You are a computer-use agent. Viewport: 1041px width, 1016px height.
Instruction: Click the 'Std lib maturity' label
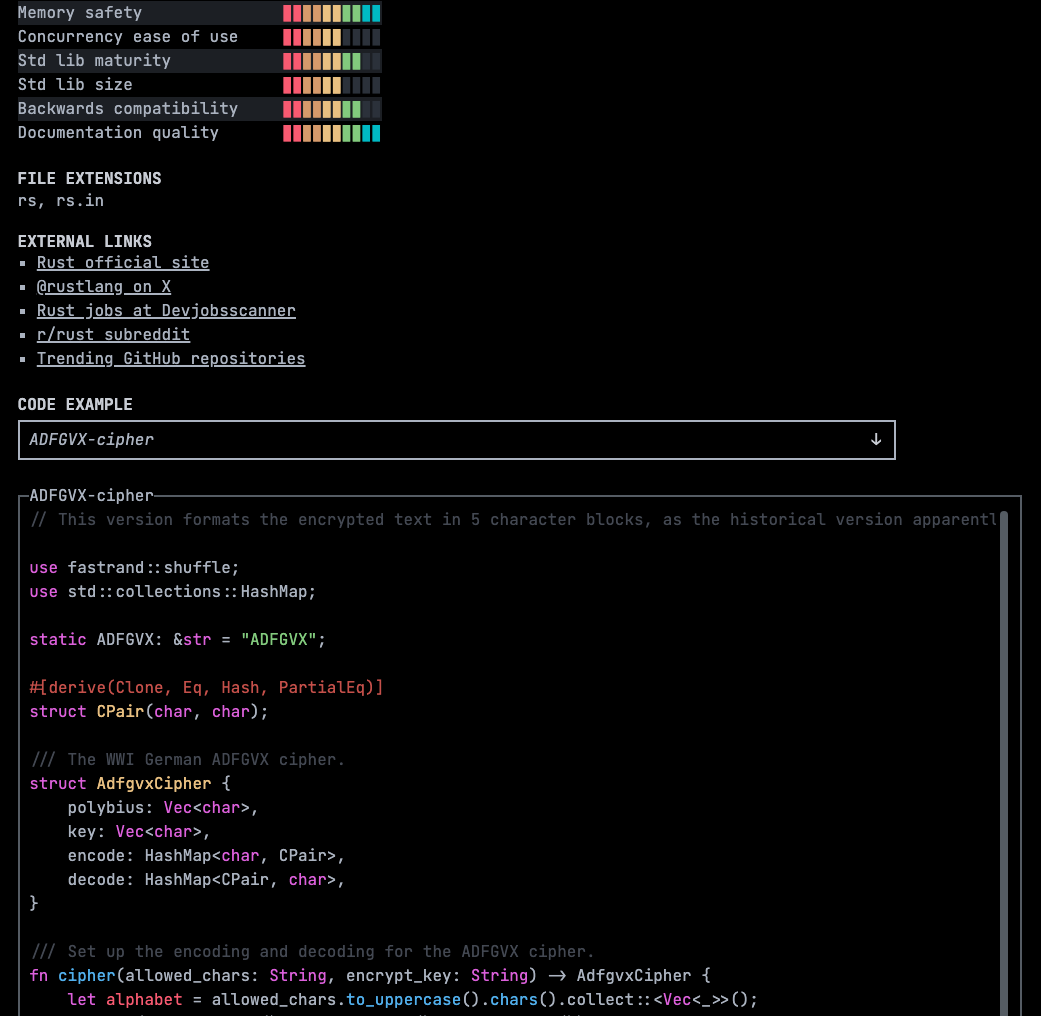point(94,60)
